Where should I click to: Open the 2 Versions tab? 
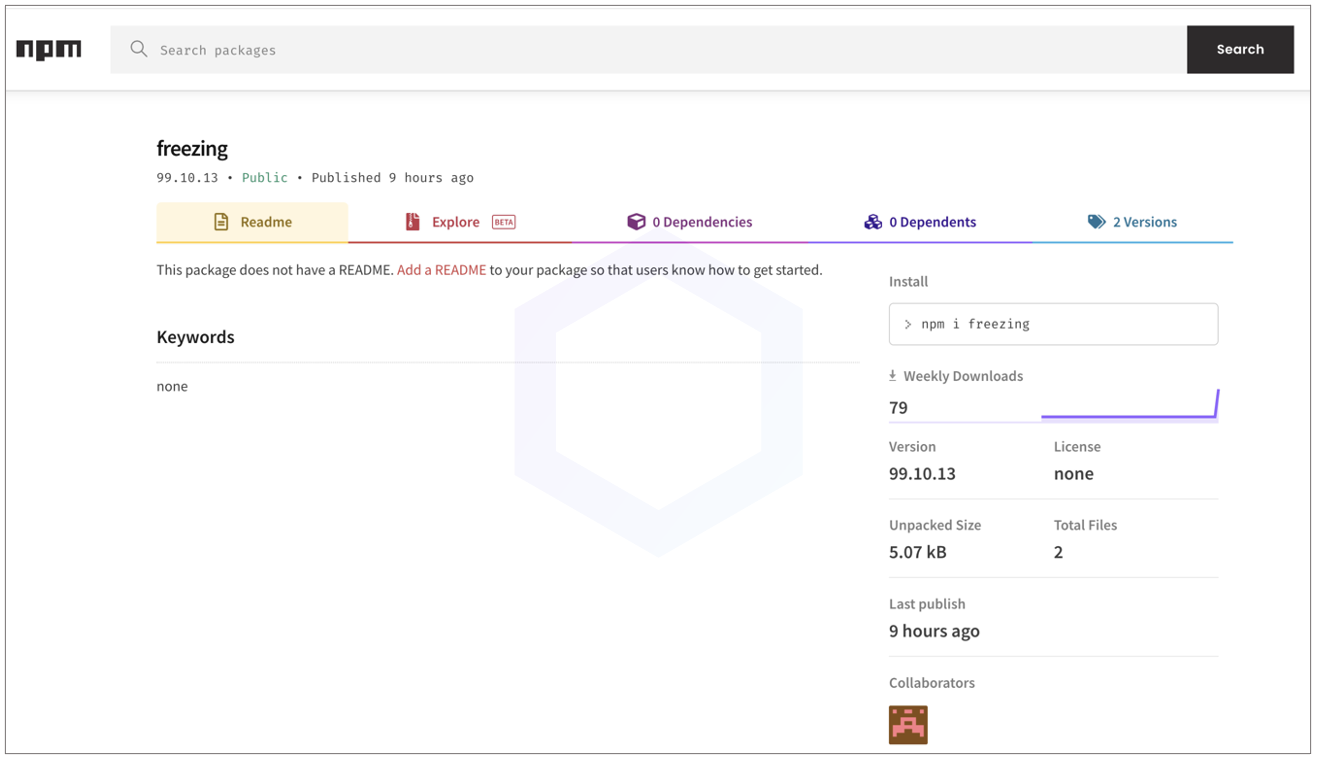click(x=1144, y=222)
